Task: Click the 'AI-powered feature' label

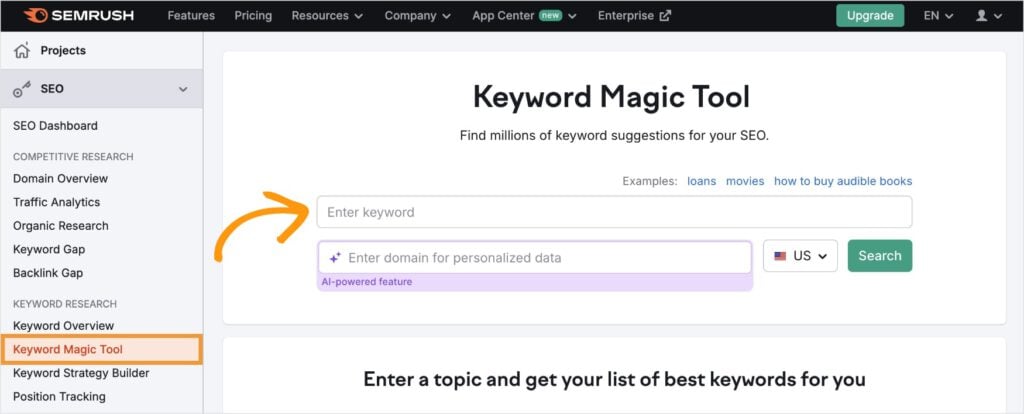Action: point(367,282)
